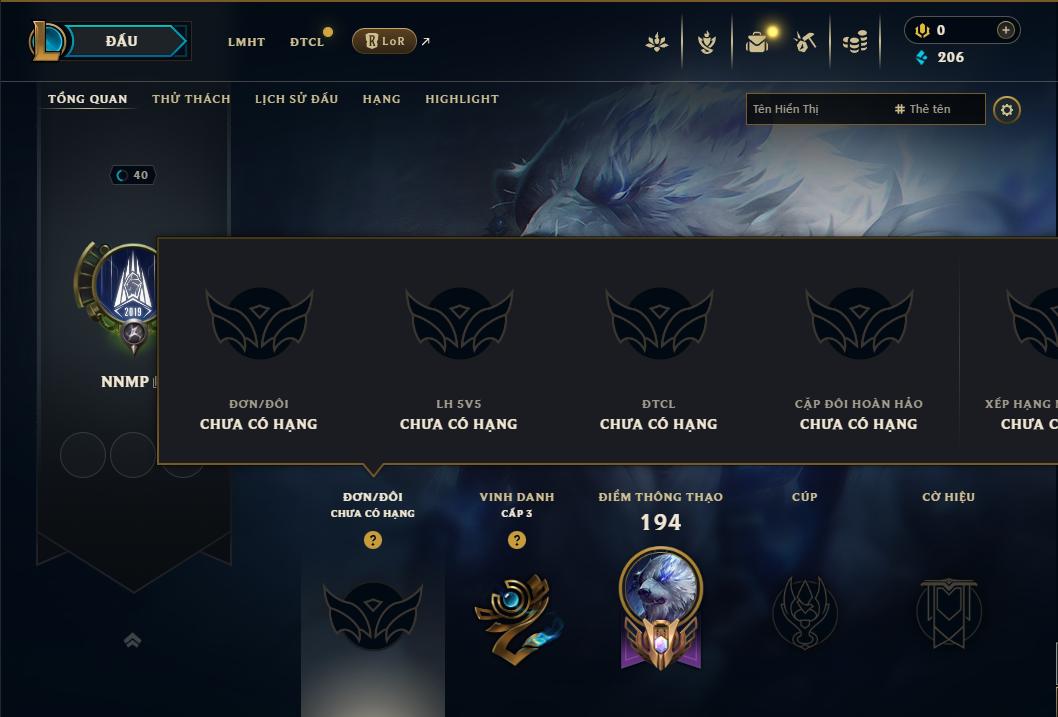Expand the double chevron on profile banner
The height and width of the screenshot is (717, 1058).
132,640
